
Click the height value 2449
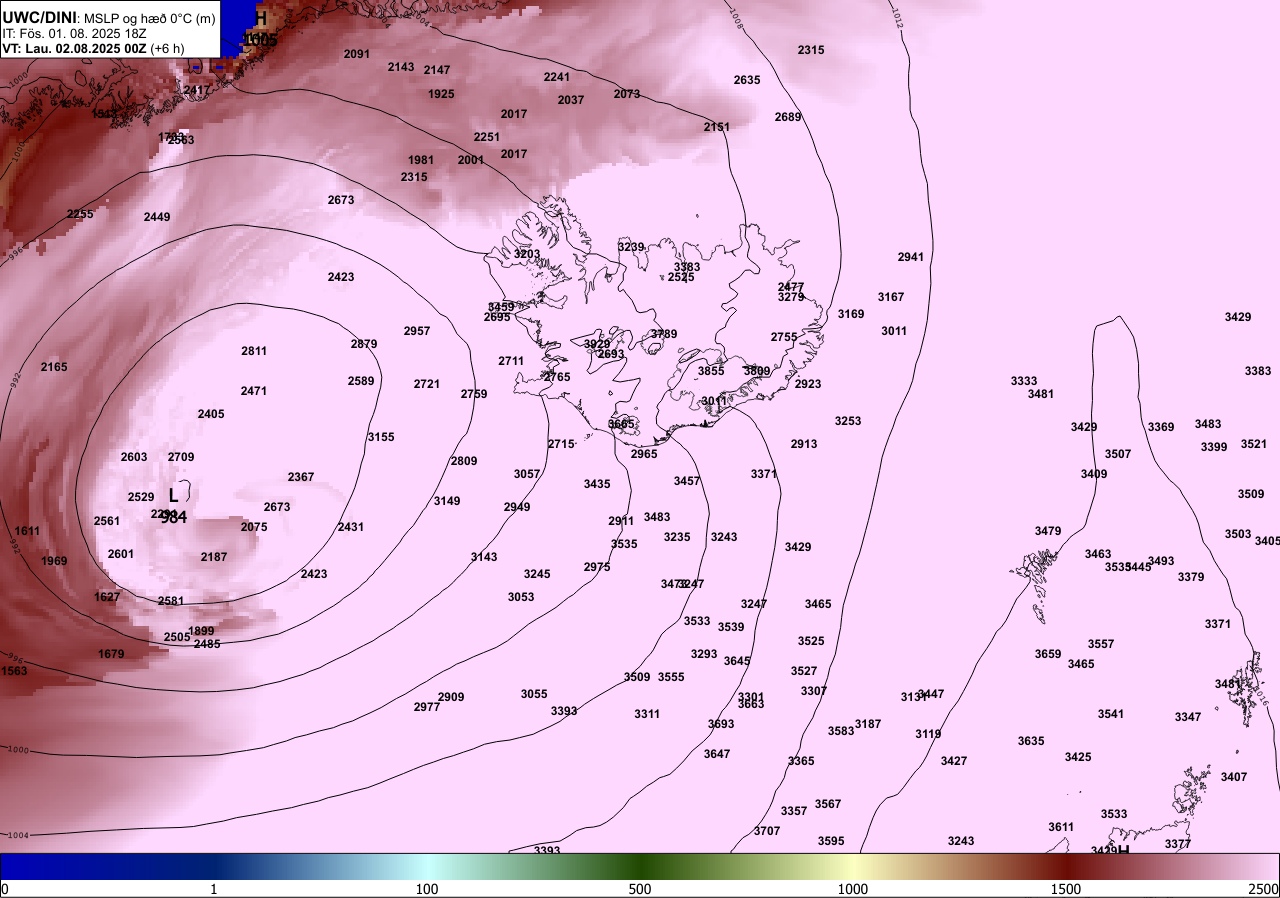coord(157,217)
